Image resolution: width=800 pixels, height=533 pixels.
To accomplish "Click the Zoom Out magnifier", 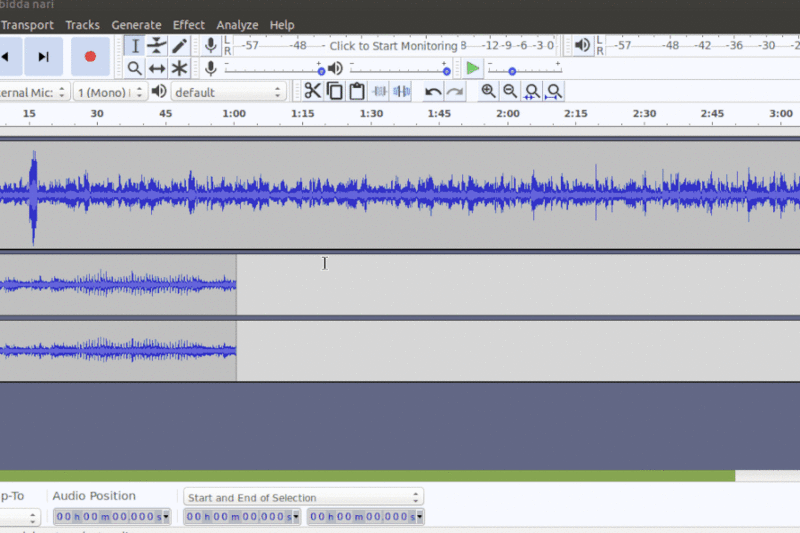I will click(x=510, y=91).
